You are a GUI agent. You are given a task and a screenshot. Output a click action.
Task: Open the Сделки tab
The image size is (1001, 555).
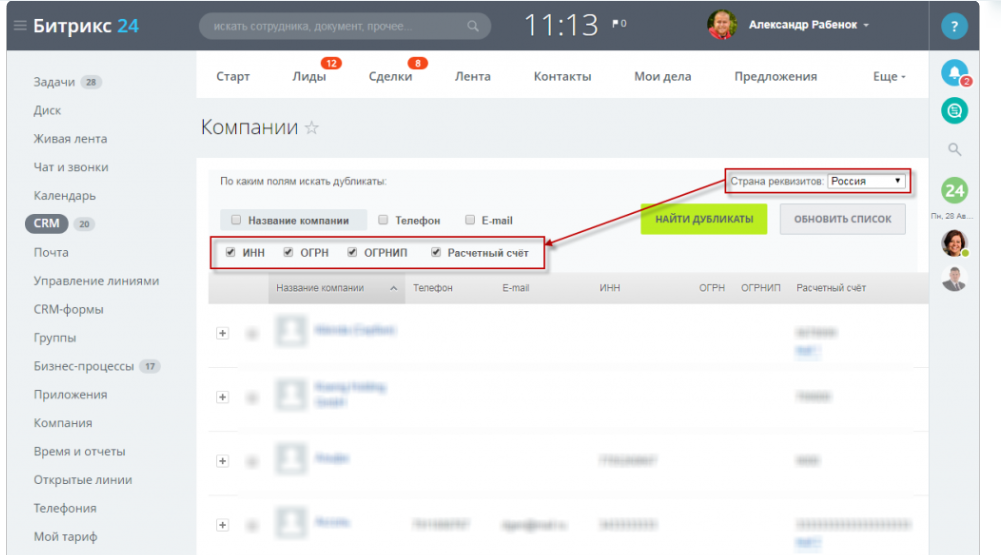[x=390, y=77]
